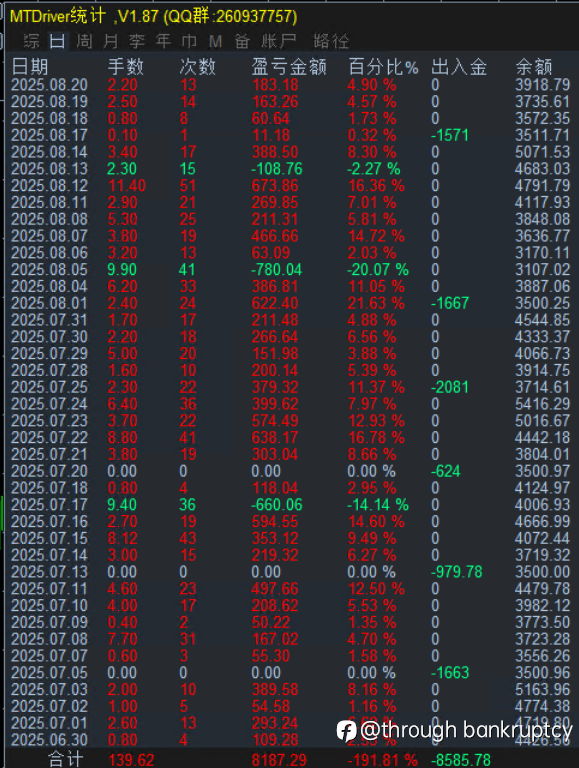Select the 2025.07.08 date cell
The height and width of the screenshot is (768, 579).
coord(49,639)
